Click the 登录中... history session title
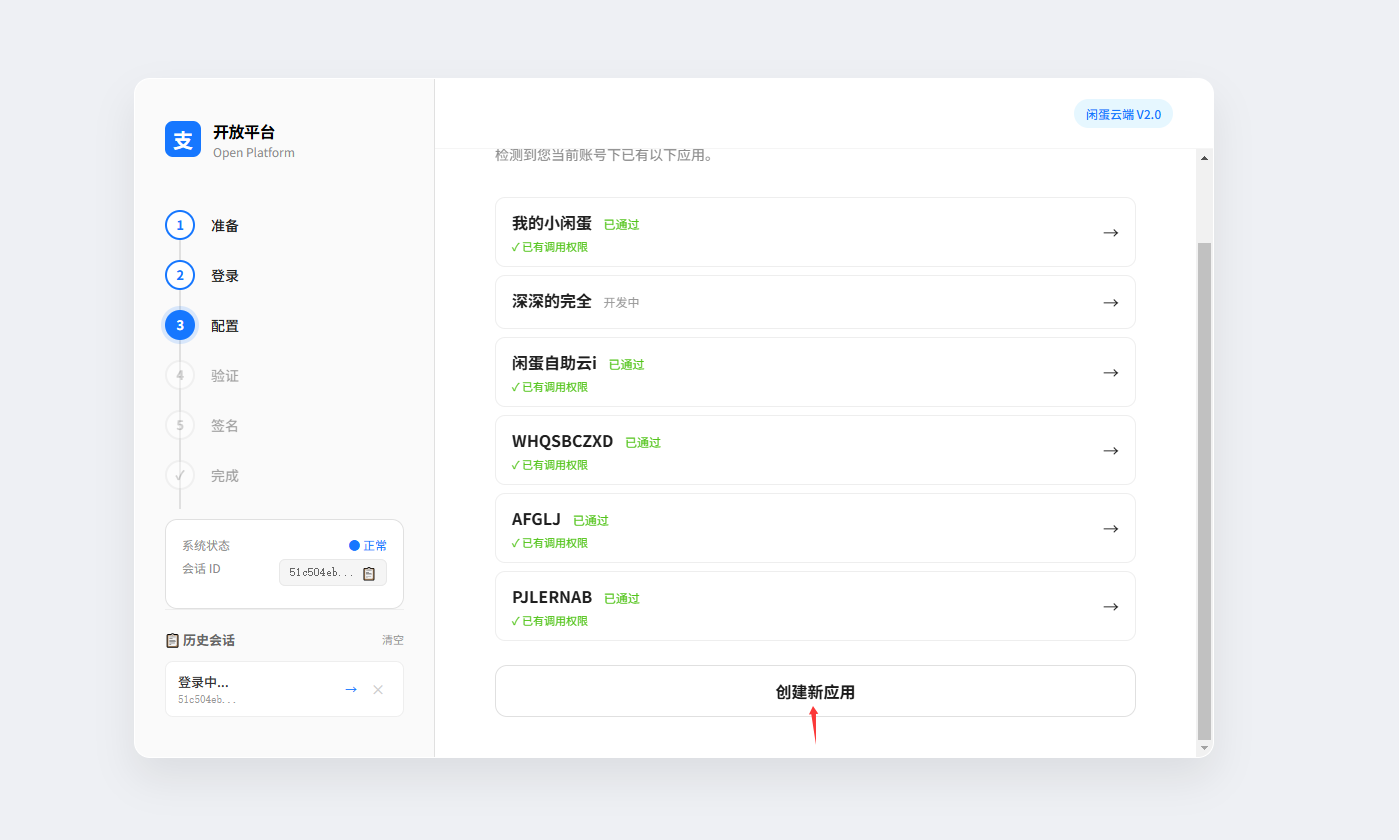The width and height of the screenshot is (1399, 840). [203, 682]
